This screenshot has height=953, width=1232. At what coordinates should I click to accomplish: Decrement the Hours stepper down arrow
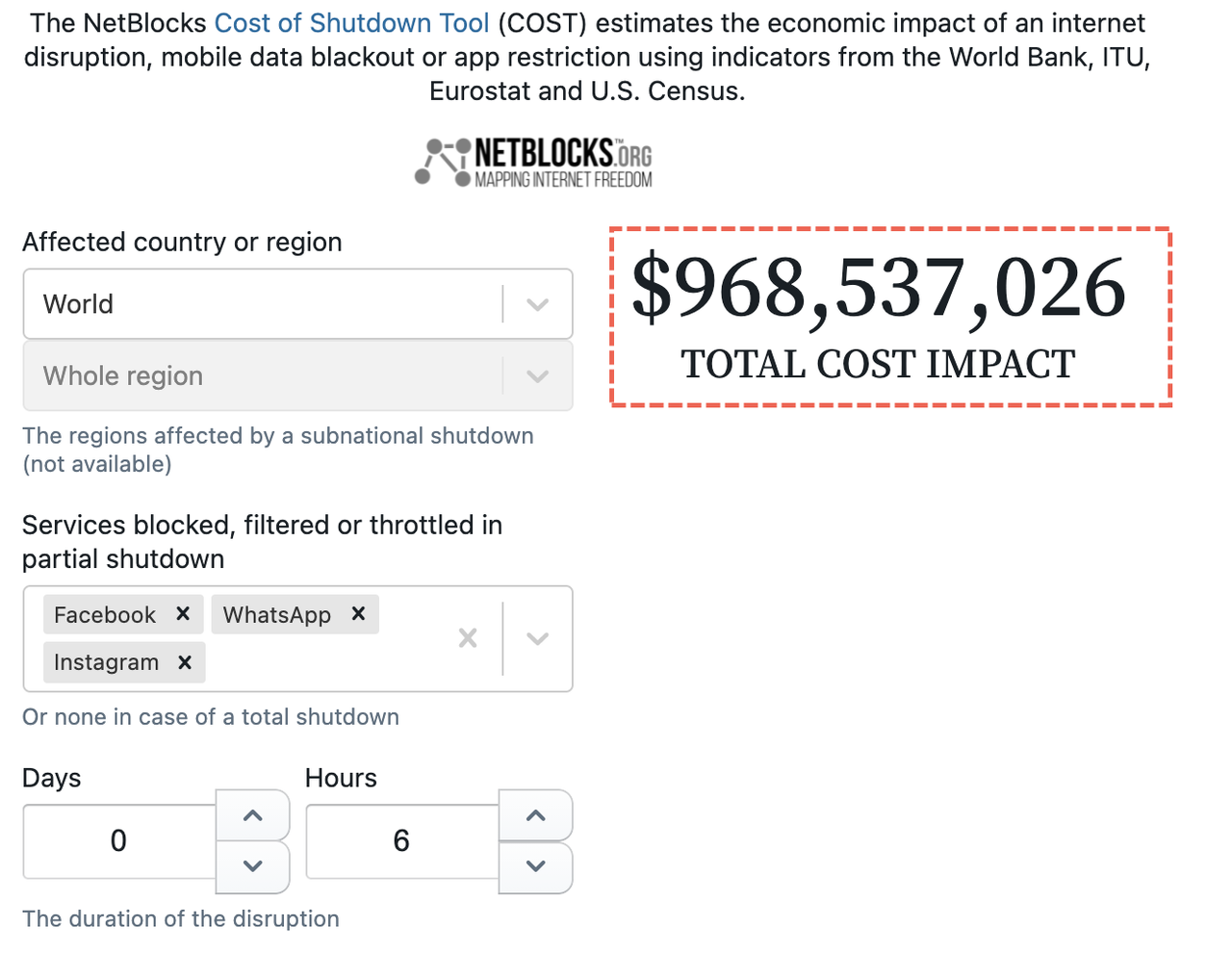tap(536, 866)
